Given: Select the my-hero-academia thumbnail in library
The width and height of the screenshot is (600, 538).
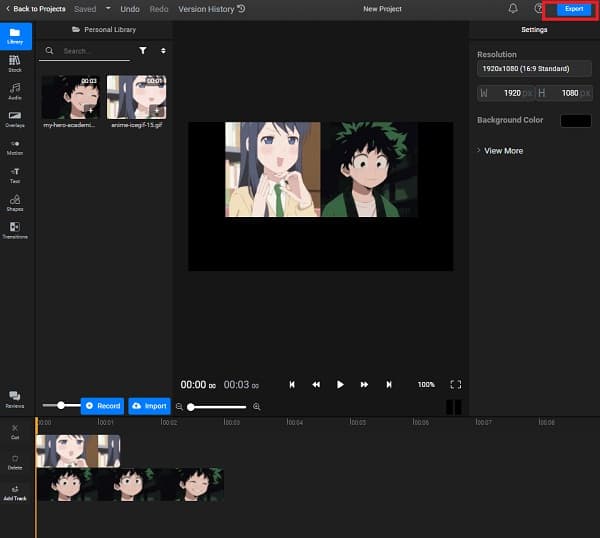Looking at the screenshot, I should (70, 97).
